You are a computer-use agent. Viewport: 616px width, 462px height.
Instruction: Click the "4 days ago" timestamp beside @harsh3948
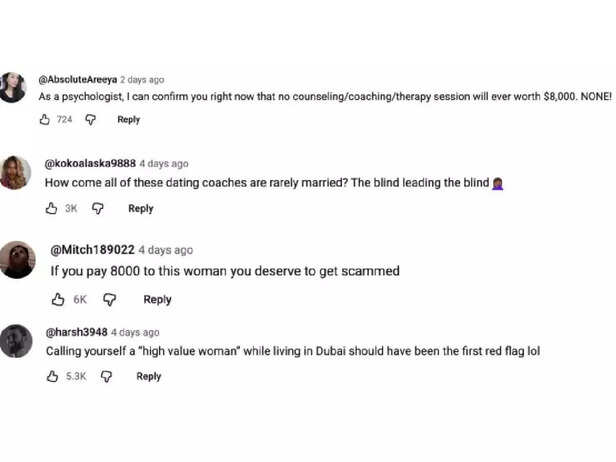coord(135,332)
